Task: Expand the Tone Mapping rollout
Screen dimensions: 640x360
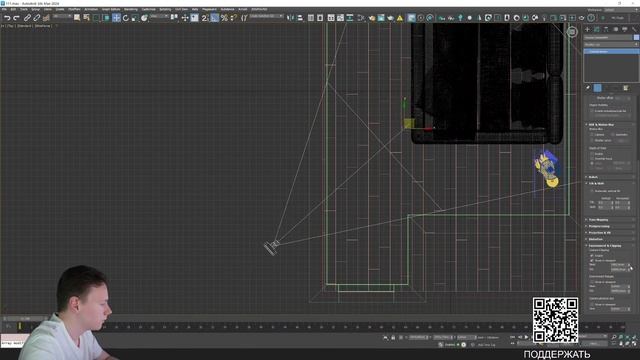Action: [x=610, y=220]
